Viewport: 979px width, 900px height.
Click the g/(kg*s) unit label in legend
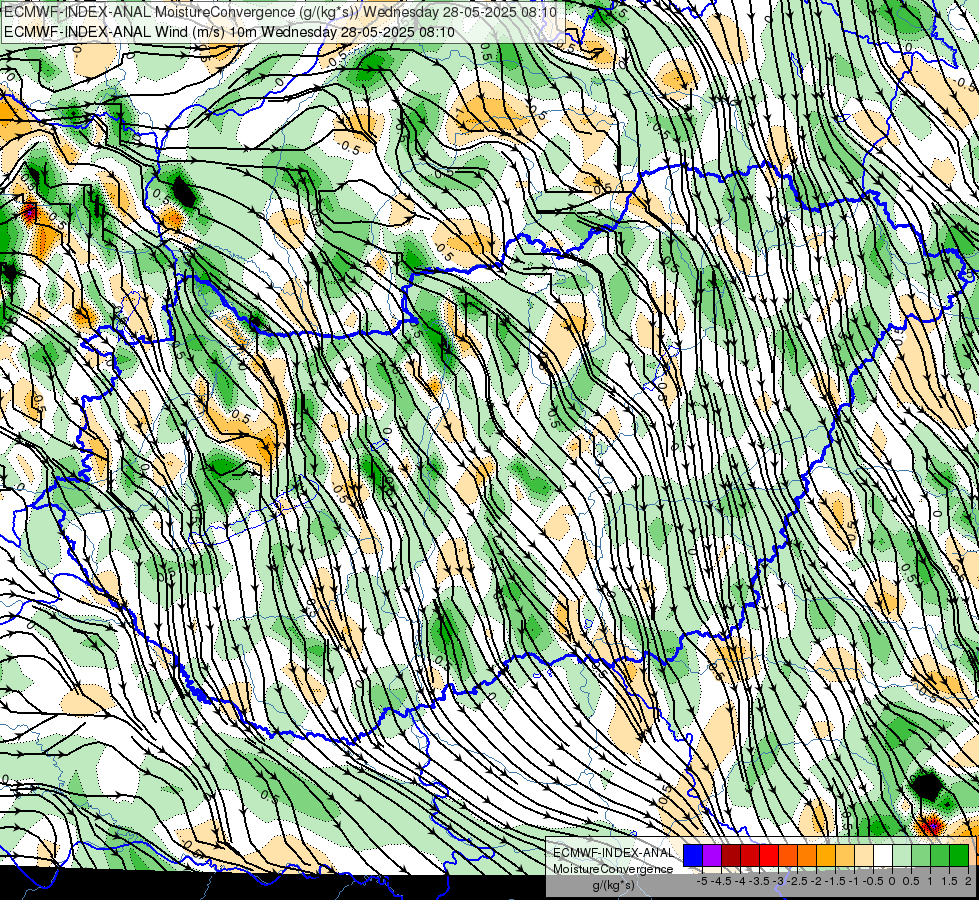tap(614, 885)
